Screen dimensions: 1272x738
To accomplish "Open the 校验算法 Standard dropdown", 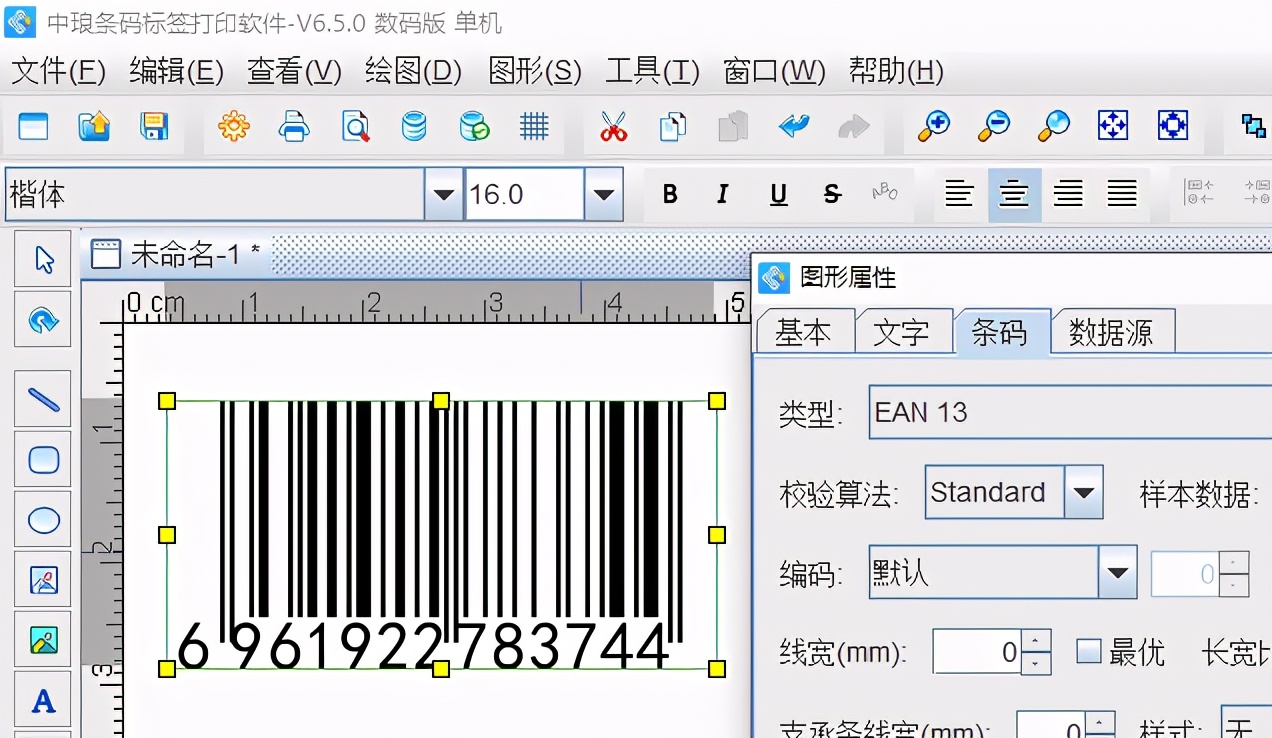I will point(1083,492).
